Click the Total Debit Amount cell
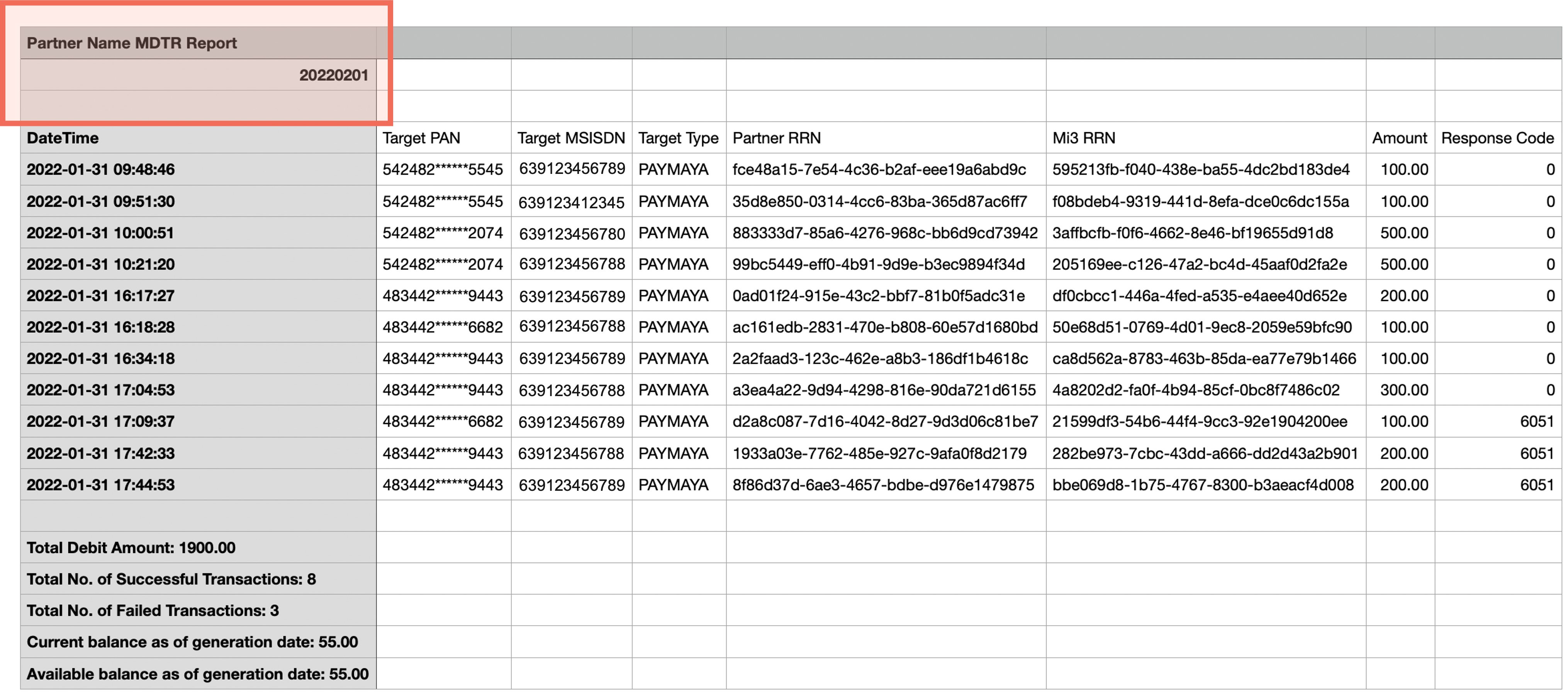The image size is (1568, 696). (x=131, y=548)
